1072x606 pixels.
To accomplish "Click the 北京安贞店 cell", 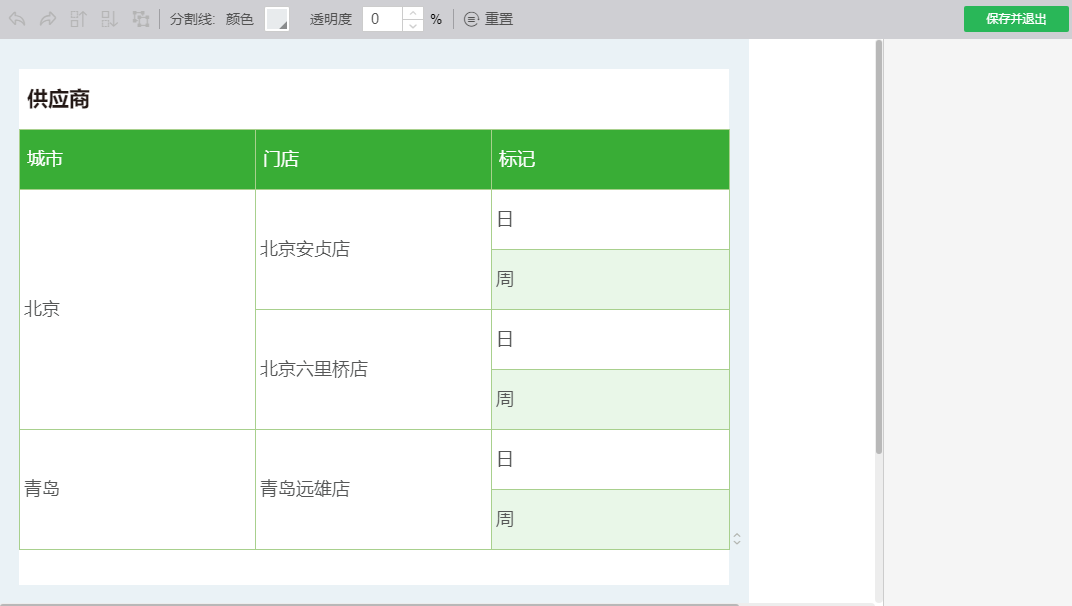I will coord(305,249).
